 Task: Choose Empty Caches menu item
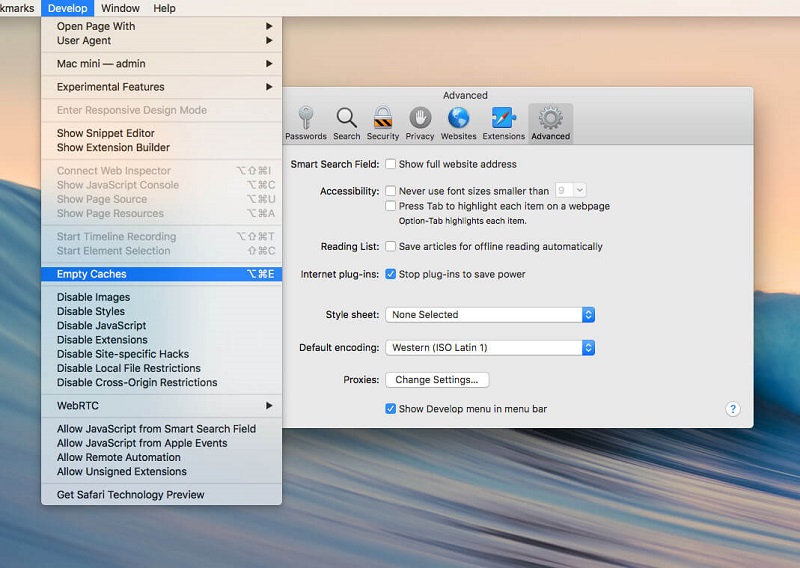pos(161,274)
